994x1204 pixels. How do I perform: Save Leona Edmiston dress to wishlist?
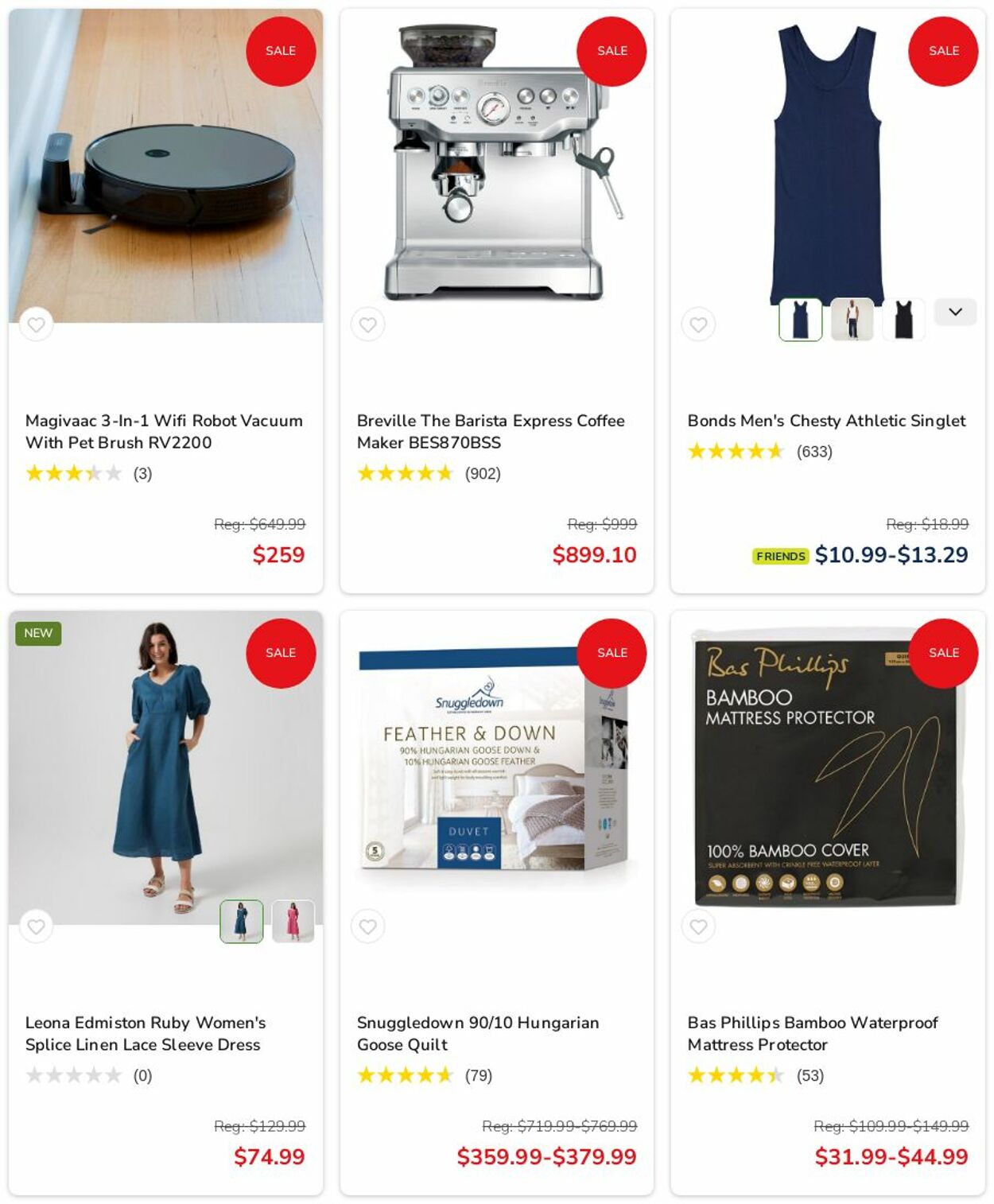[36, 926]
